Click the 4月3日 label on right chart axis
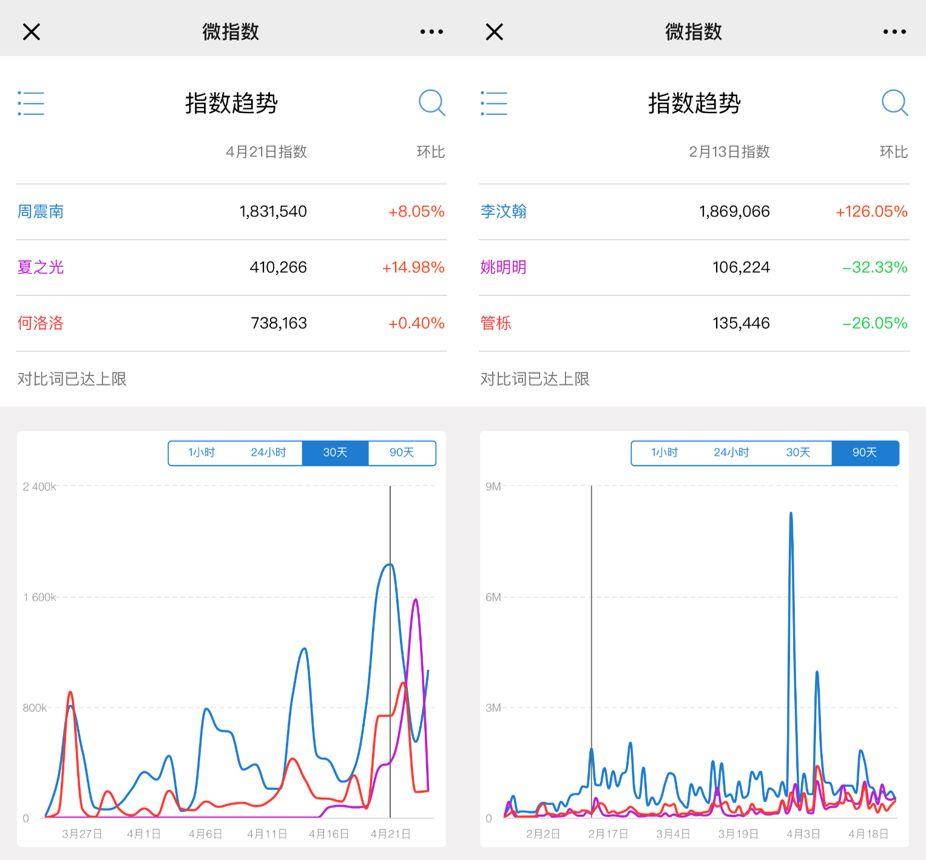Viewport: 926px width, 860px height. coord(803,833)
